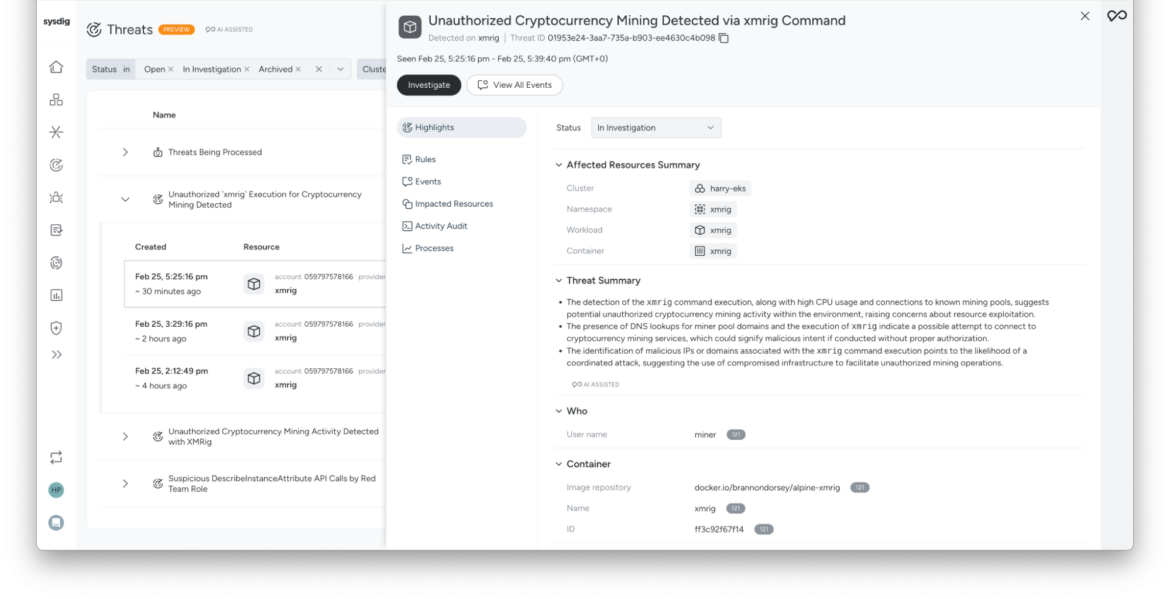
Task: Click the Name column header
Action: tap(164, 115)
